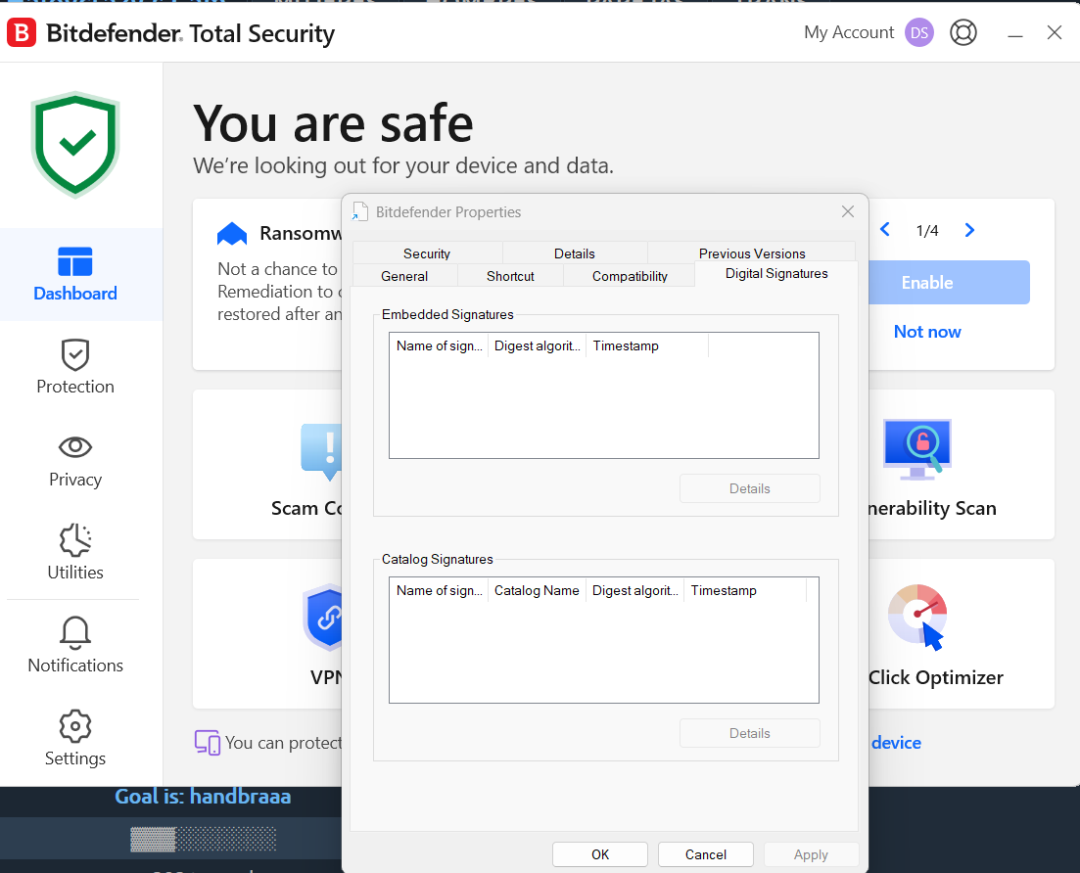Switch to the General tab
The height and width of the screenshot is (873, 1080).
(404, 276)
